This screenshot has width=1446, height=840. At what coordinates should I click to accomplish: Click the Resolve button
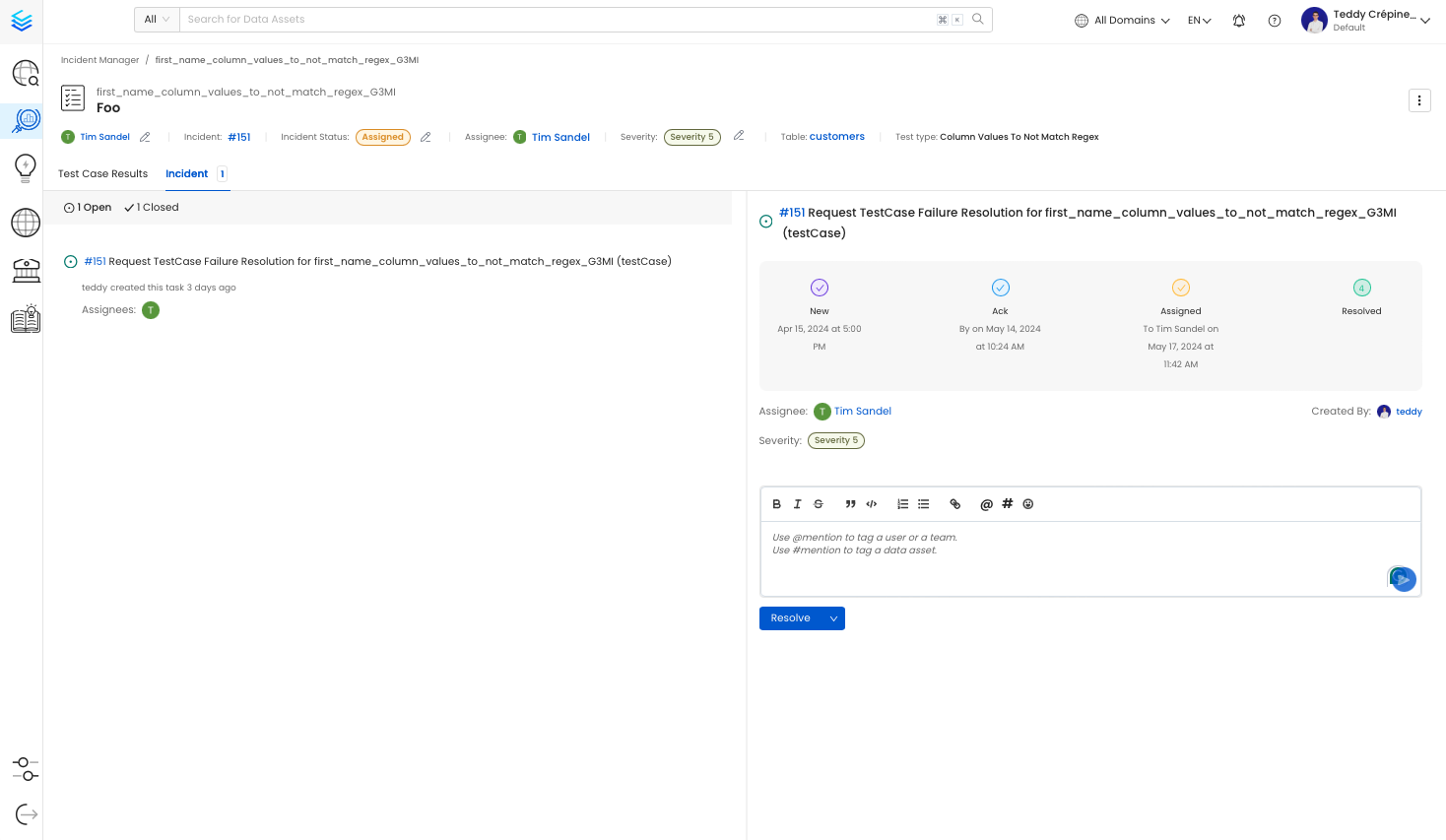click(x=790, y=617)
